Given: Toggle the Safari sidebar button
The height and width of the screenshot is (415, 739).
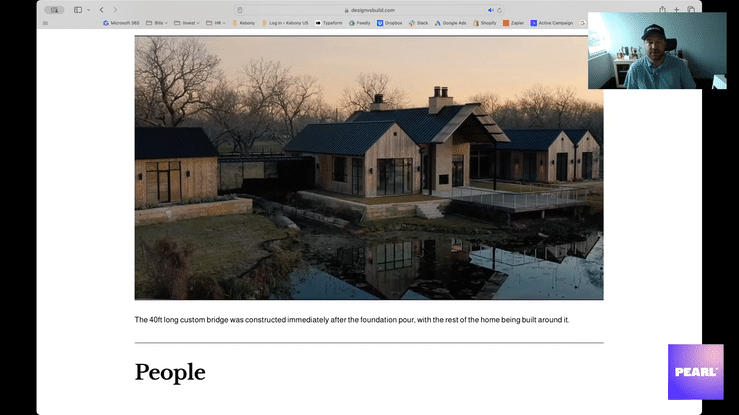Looking at the screenshot, I should [x=78, y=10].
